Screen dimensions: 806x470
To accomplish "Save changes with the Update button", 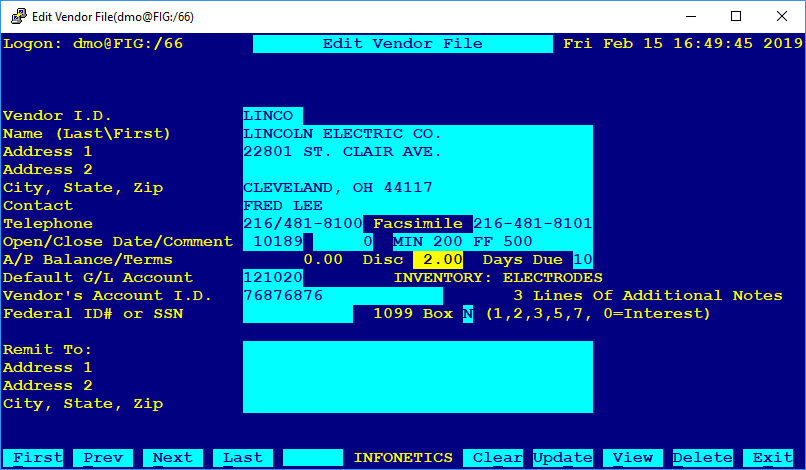I will coord(563,458).
